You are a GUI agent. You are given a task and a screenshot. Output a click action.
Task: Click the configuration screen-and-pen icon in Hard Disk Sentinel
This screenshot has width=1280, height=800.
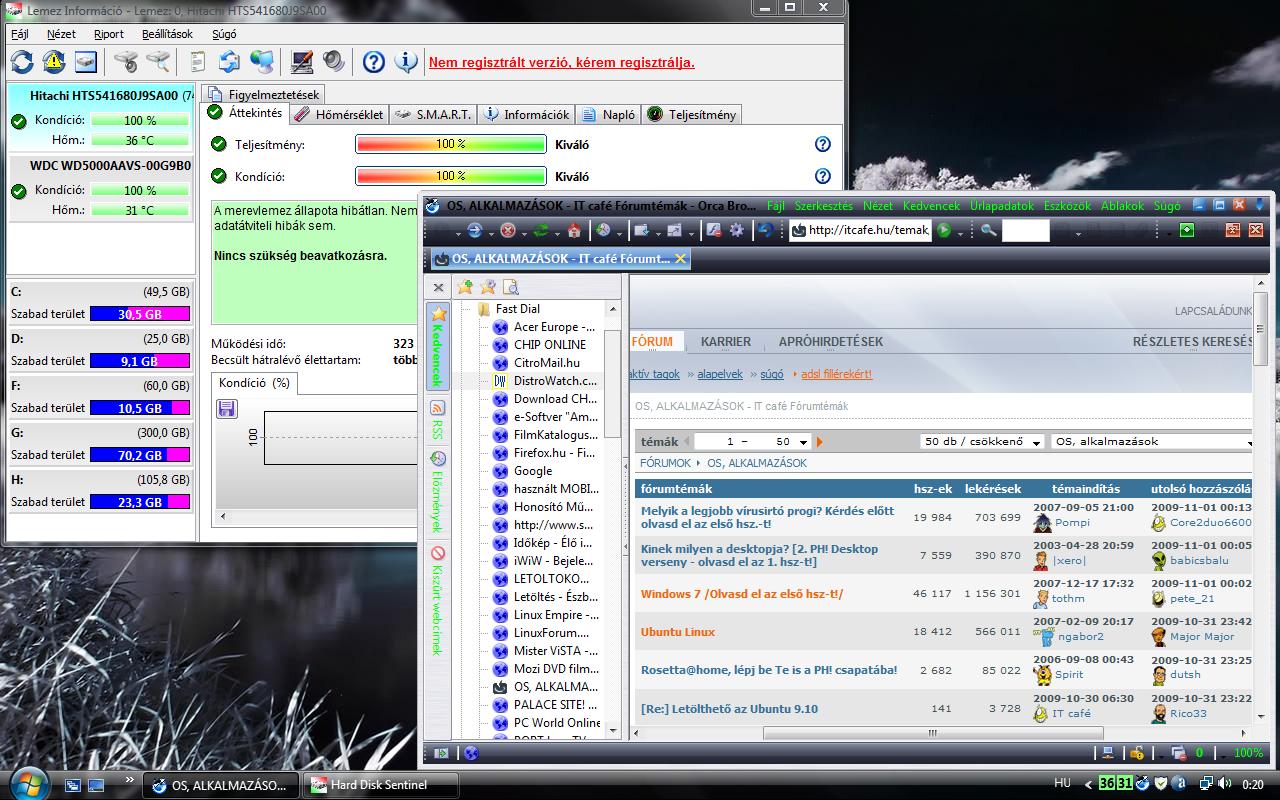pyautogui.click(x=301, y=62)
